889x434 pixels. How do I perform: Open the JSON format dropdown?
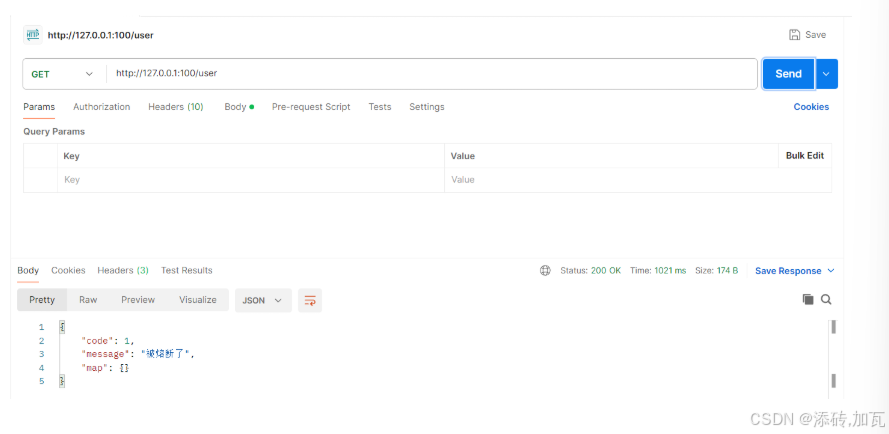tap(263, 300)
